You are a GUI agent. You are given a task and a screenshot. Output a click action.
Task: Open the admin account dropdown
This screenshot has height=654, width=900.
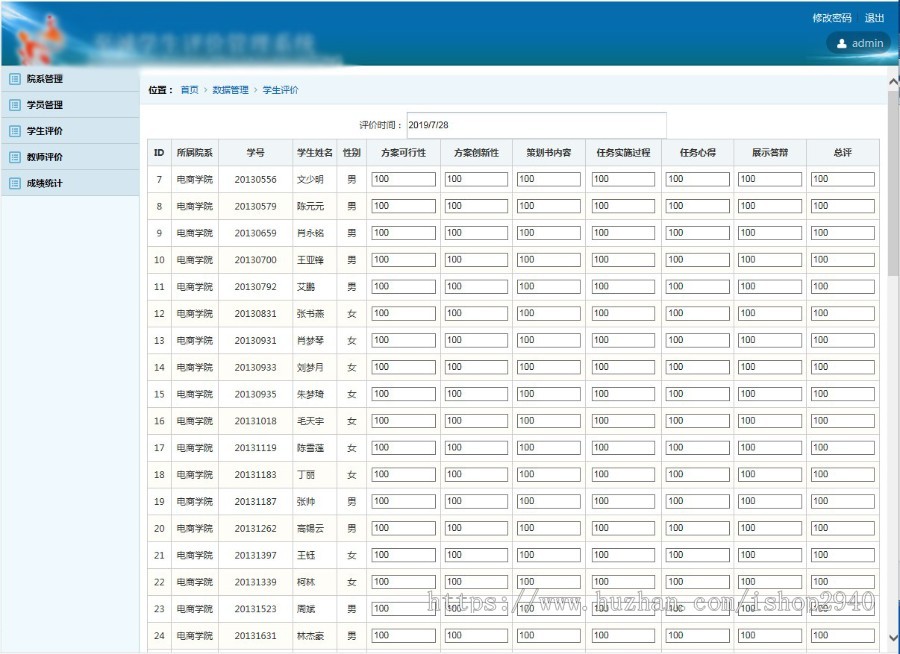pos(858,43)
